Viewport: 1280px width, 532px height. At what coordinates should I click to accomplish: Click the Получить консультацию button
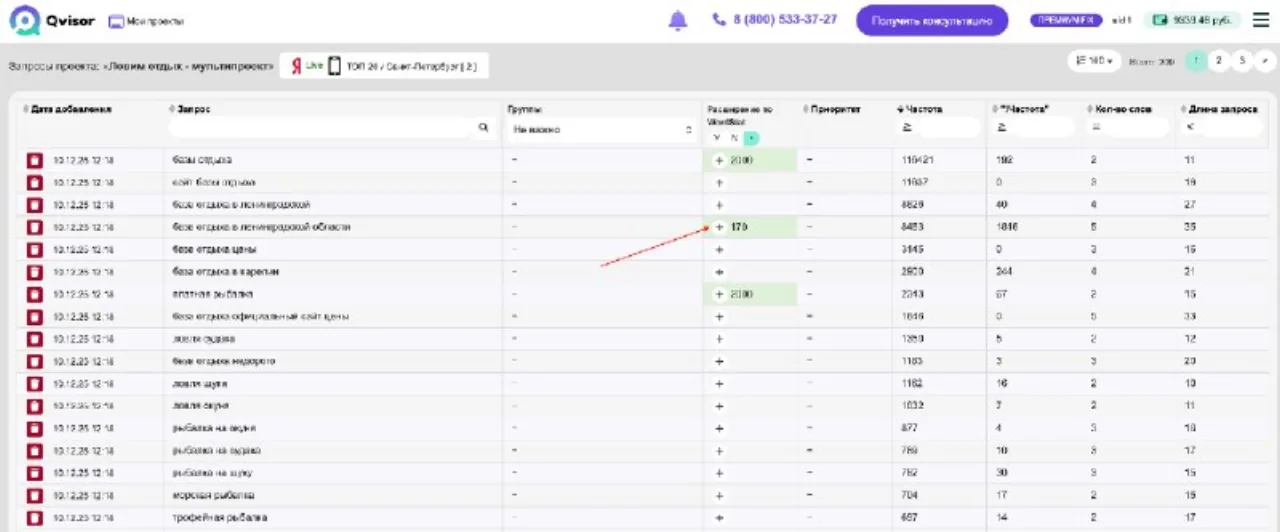point(932,20)
